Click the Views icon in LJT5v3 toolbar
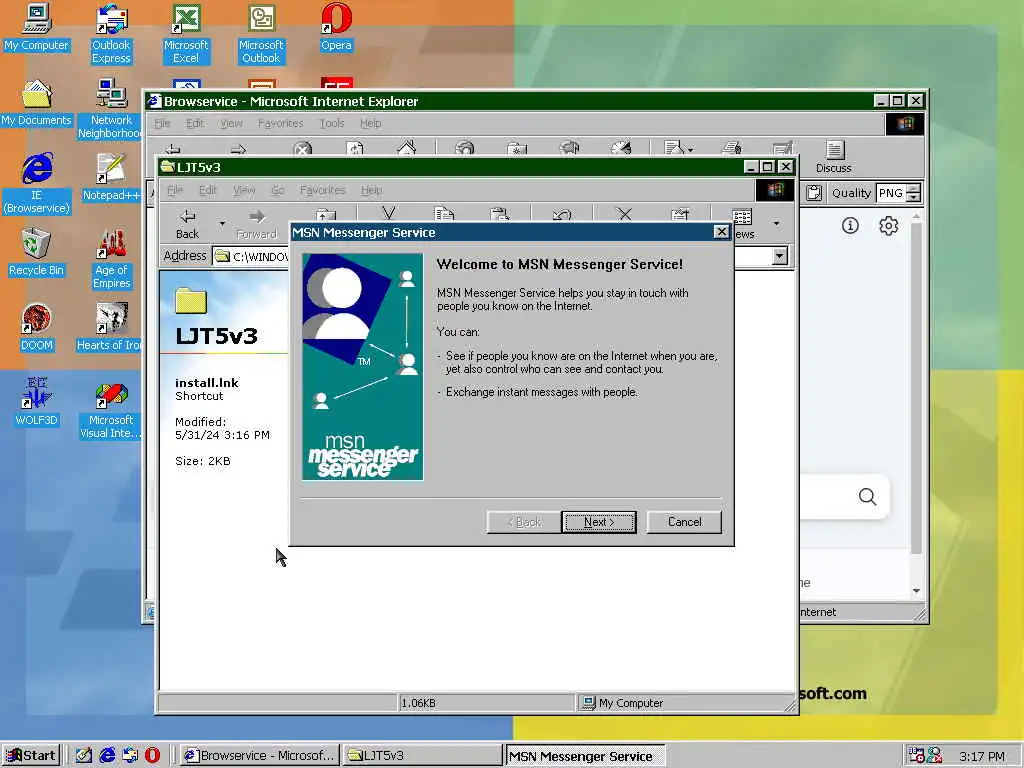 click(743, 216)
